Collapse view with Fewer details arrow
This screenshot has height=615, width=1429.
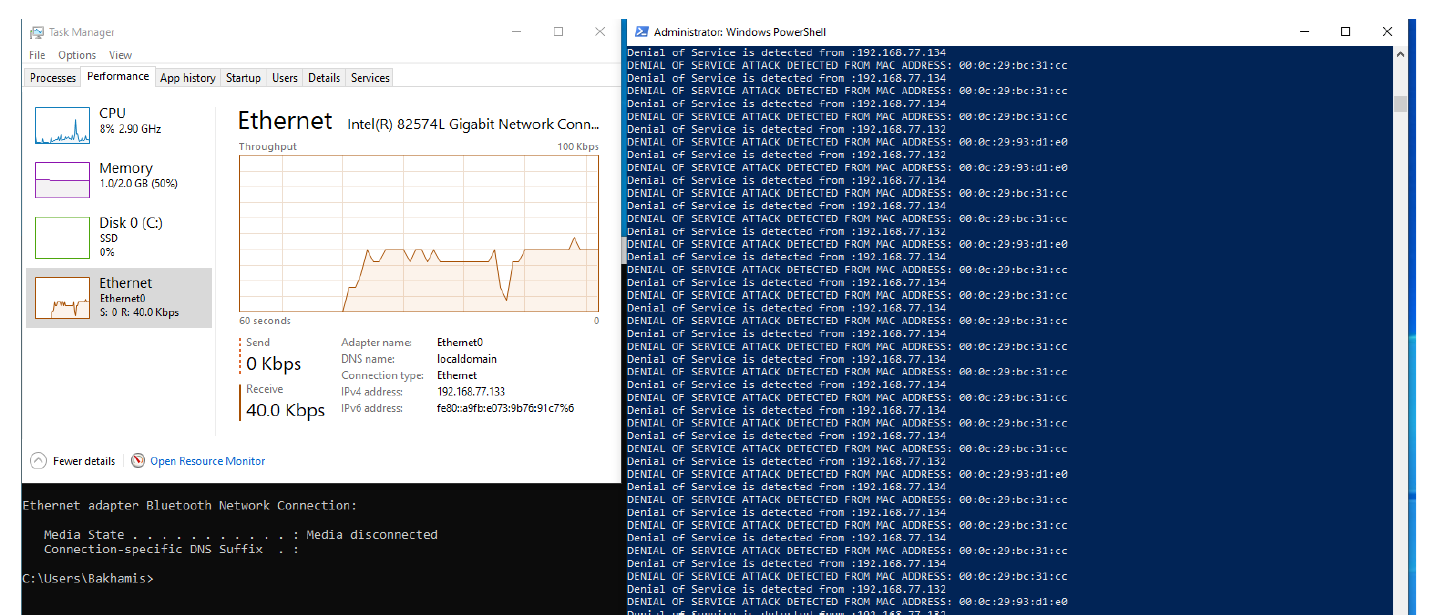38,461
